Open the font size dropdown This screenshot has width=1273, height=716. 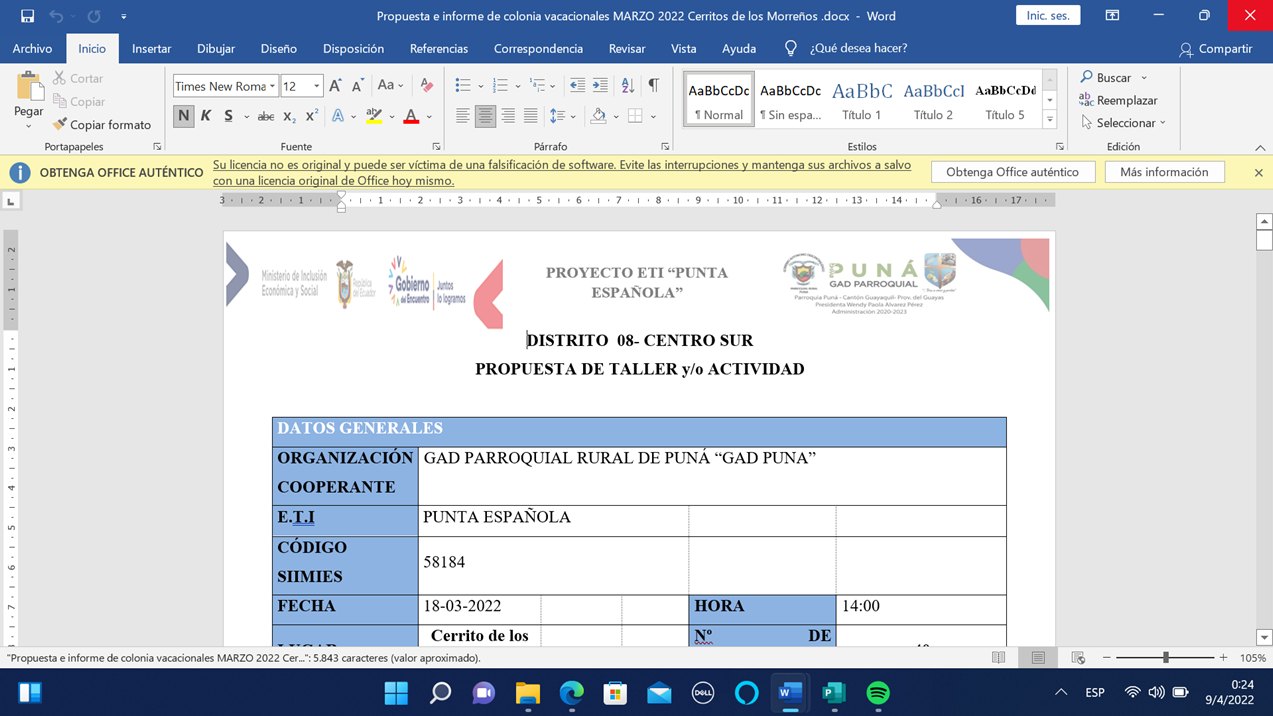pos(316,87)
